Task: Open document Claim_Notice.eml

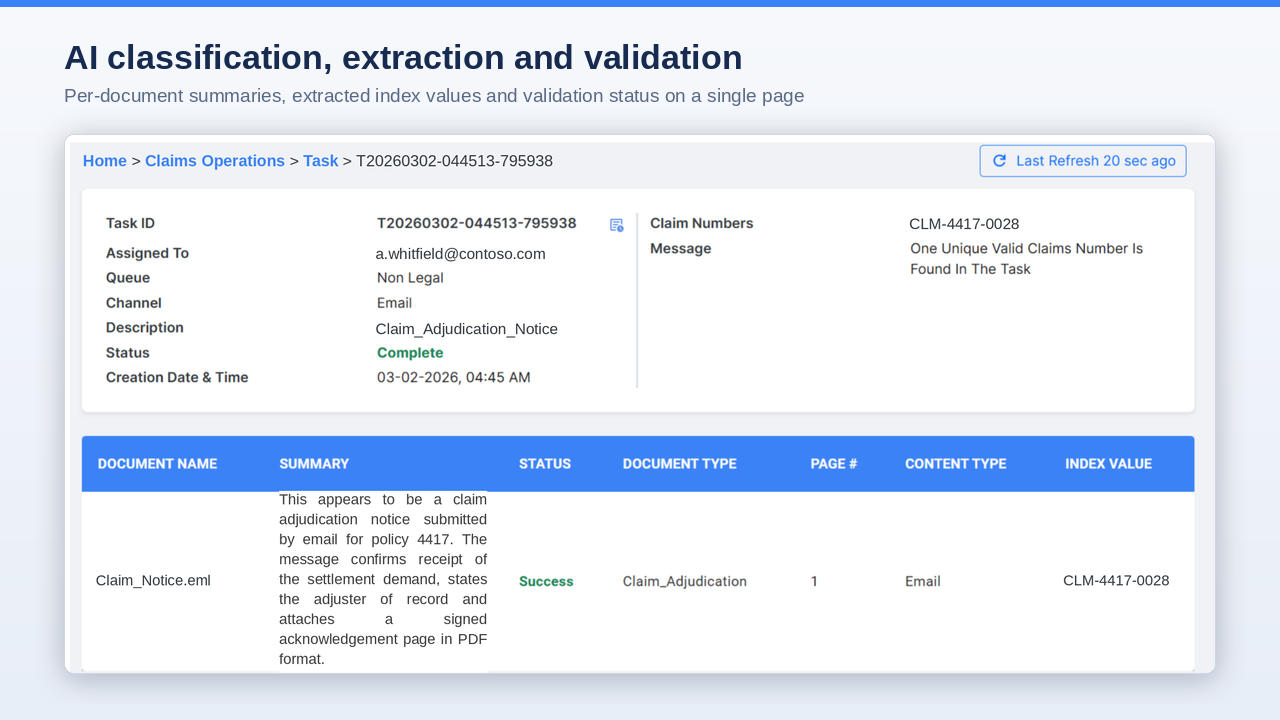Action: [153, 581]
